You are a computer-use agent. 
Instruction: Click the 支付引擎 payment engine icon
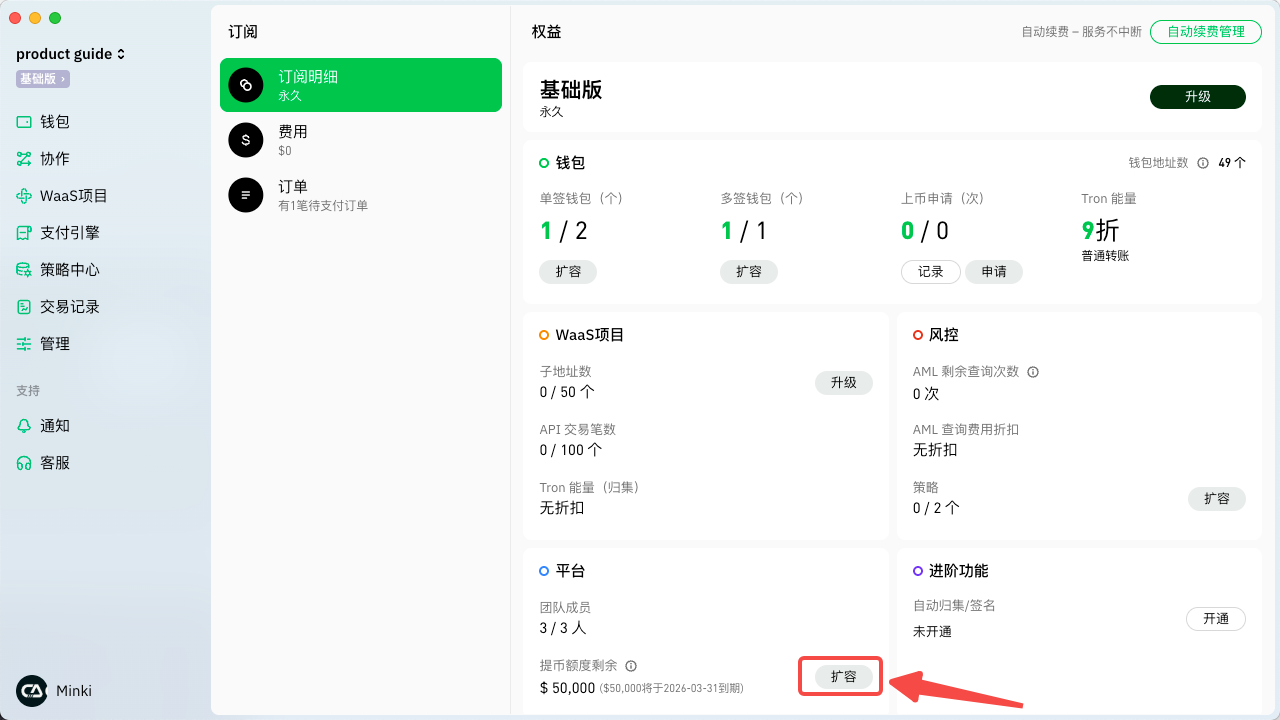[x=24, y=233]
